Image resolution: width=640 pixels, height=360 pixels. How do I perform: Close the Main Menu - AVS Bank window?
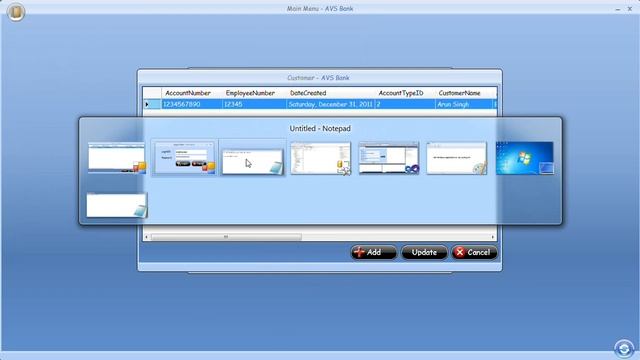pos(630,9)
